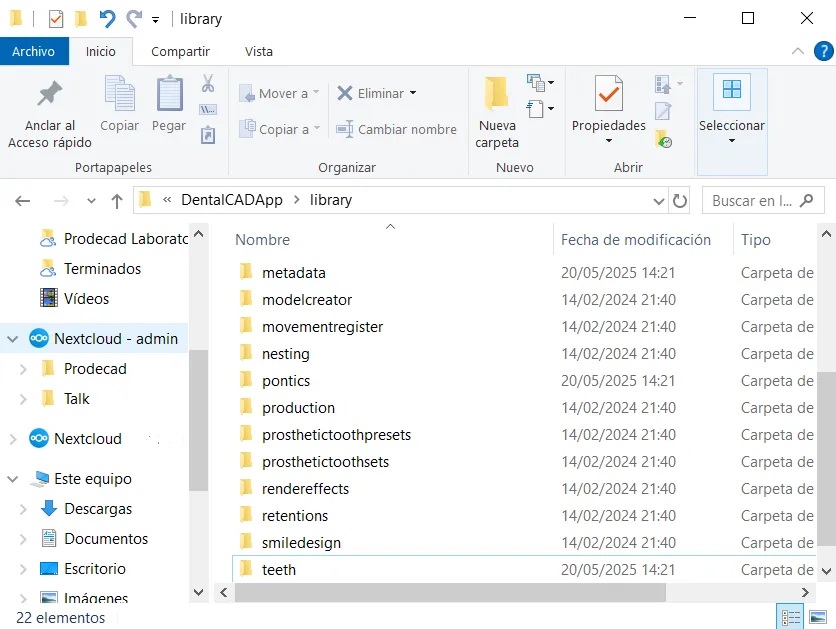Click DentalCADApp in the address breadcrumb

230,200
